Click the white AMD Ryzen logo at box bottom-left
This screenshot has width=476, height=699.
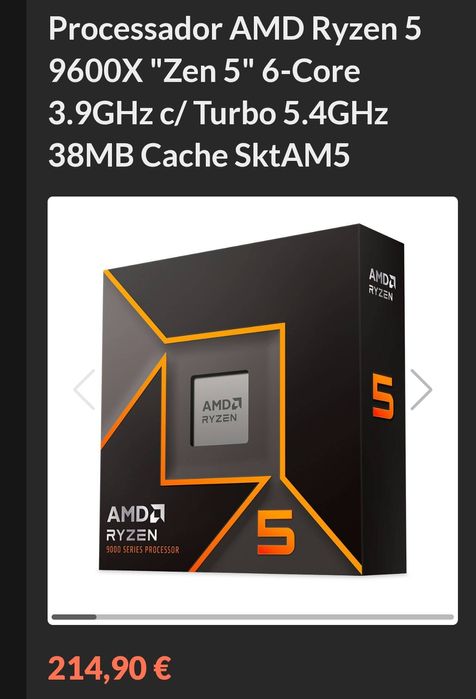tap(135, 522)
